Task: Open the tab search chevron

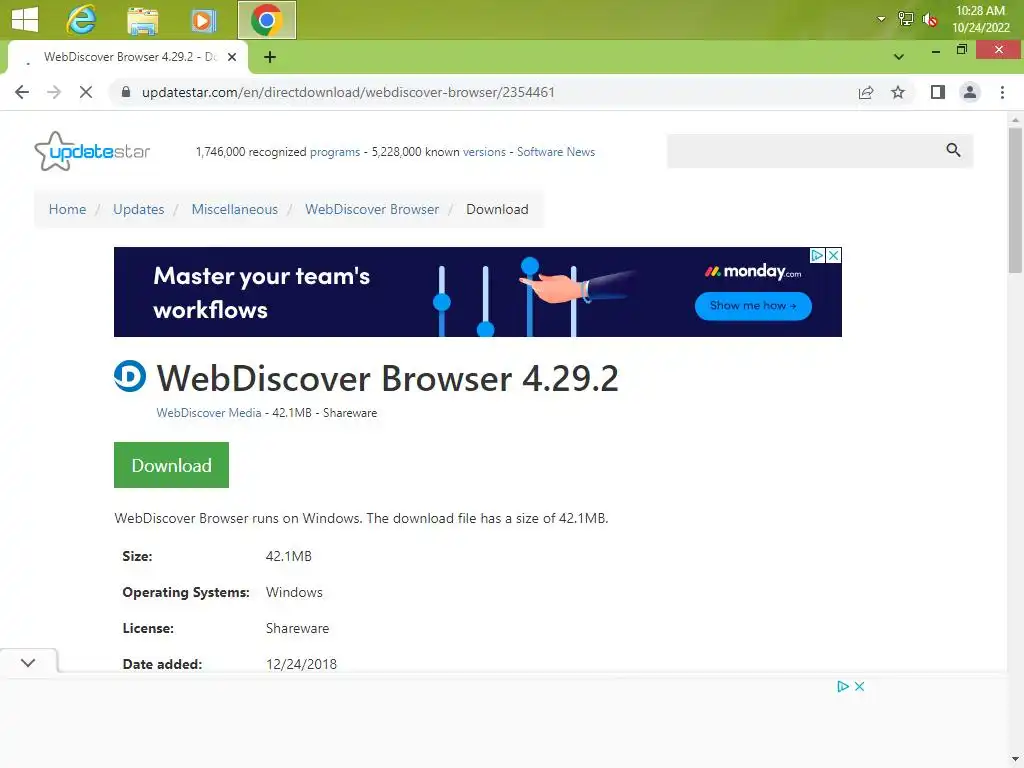Action: [x=899, y=57]
